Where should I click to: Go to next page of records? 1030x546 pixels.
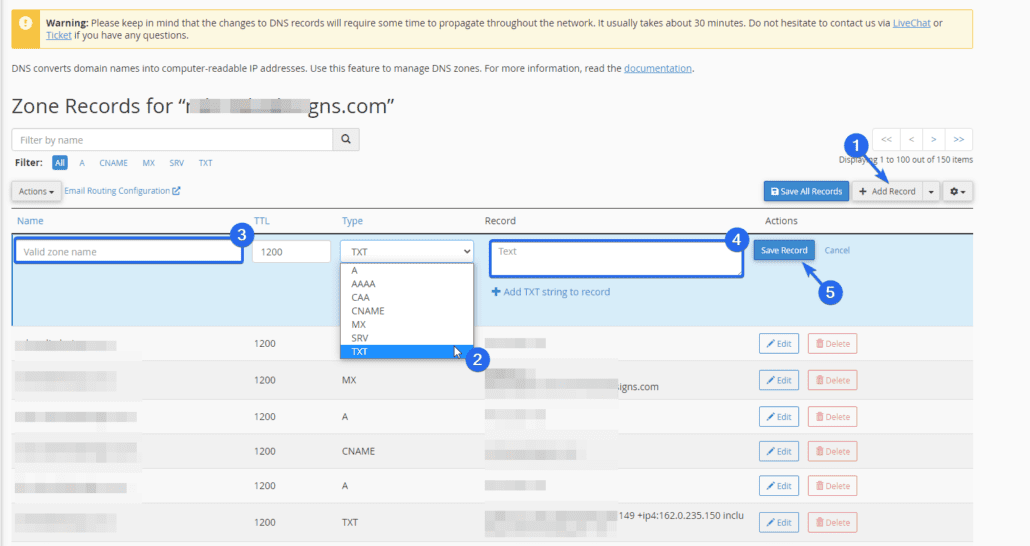click(x=933, y=139)
